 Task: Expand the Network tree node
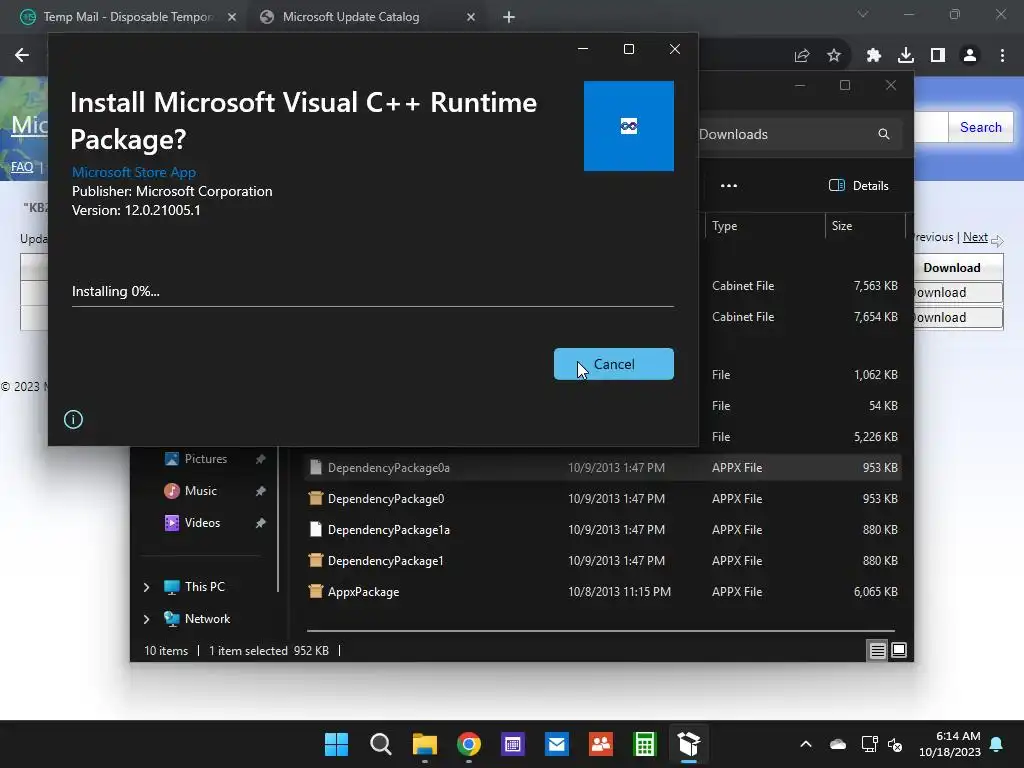146,619
